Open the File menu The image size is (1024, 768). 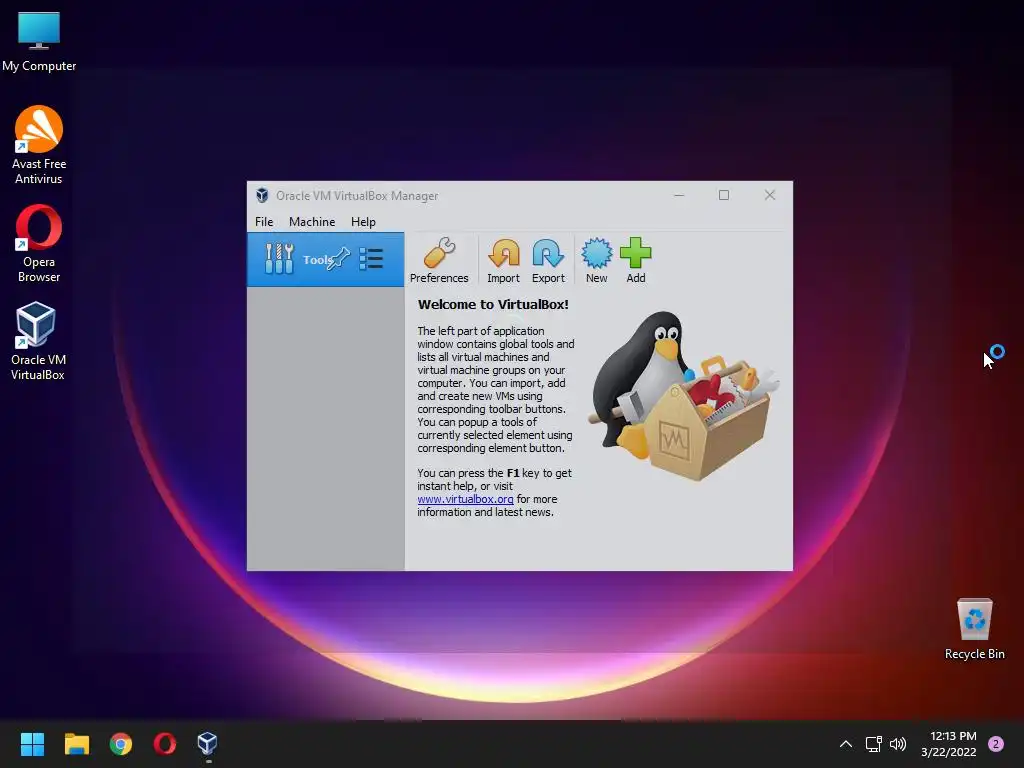264,222
